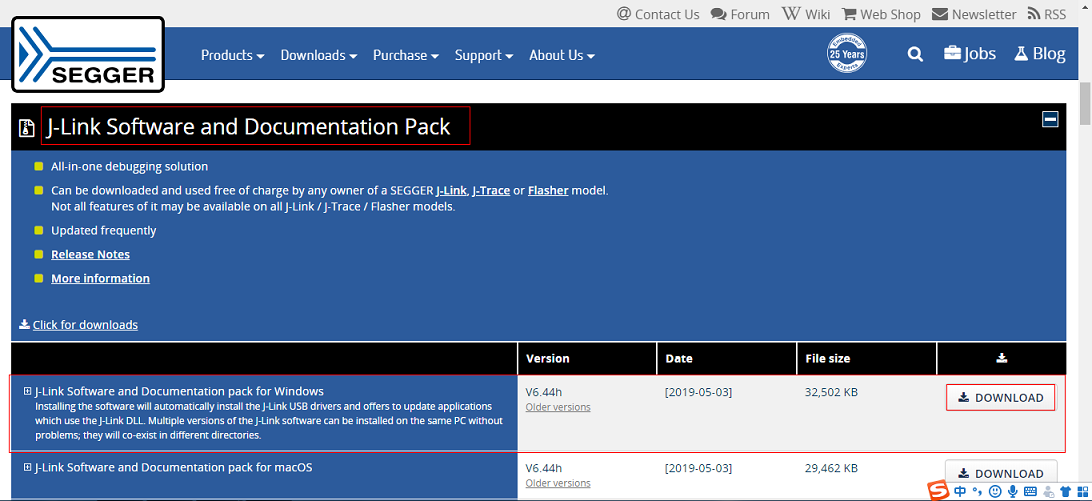Toggle Chinese input mode 中 icon
The width and height of the screenshot is (1092, 501).
point(960,491)
